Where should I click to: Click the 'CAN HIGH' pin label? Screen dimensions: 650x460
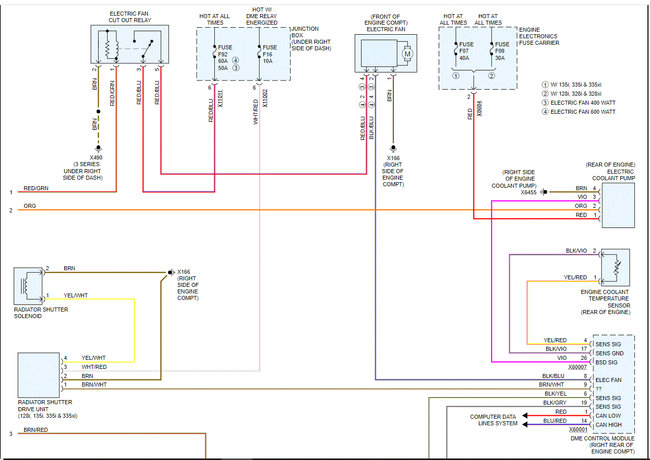(x=609, y=425)
